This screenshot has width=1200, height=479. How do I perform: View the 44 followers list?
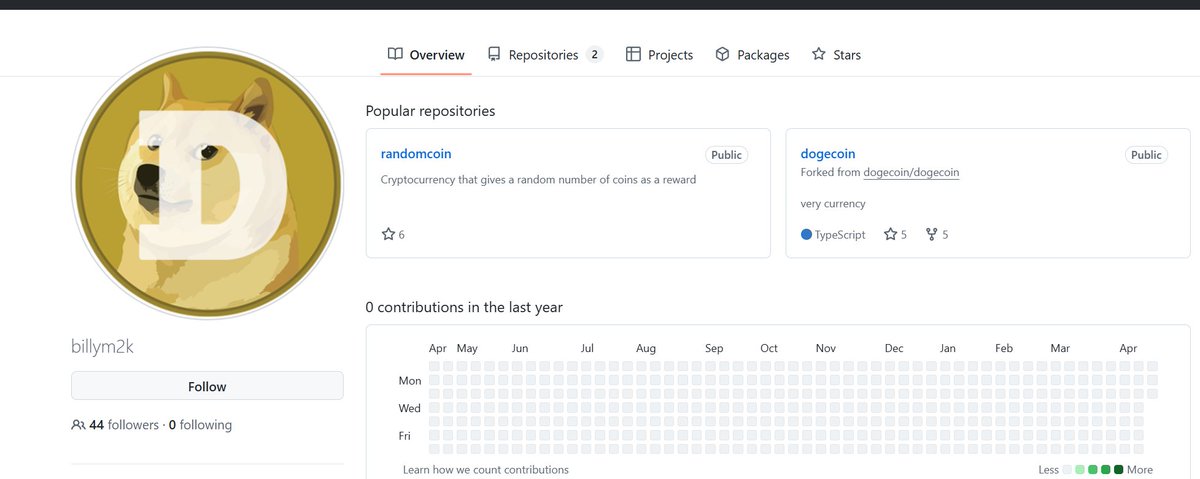124,425
